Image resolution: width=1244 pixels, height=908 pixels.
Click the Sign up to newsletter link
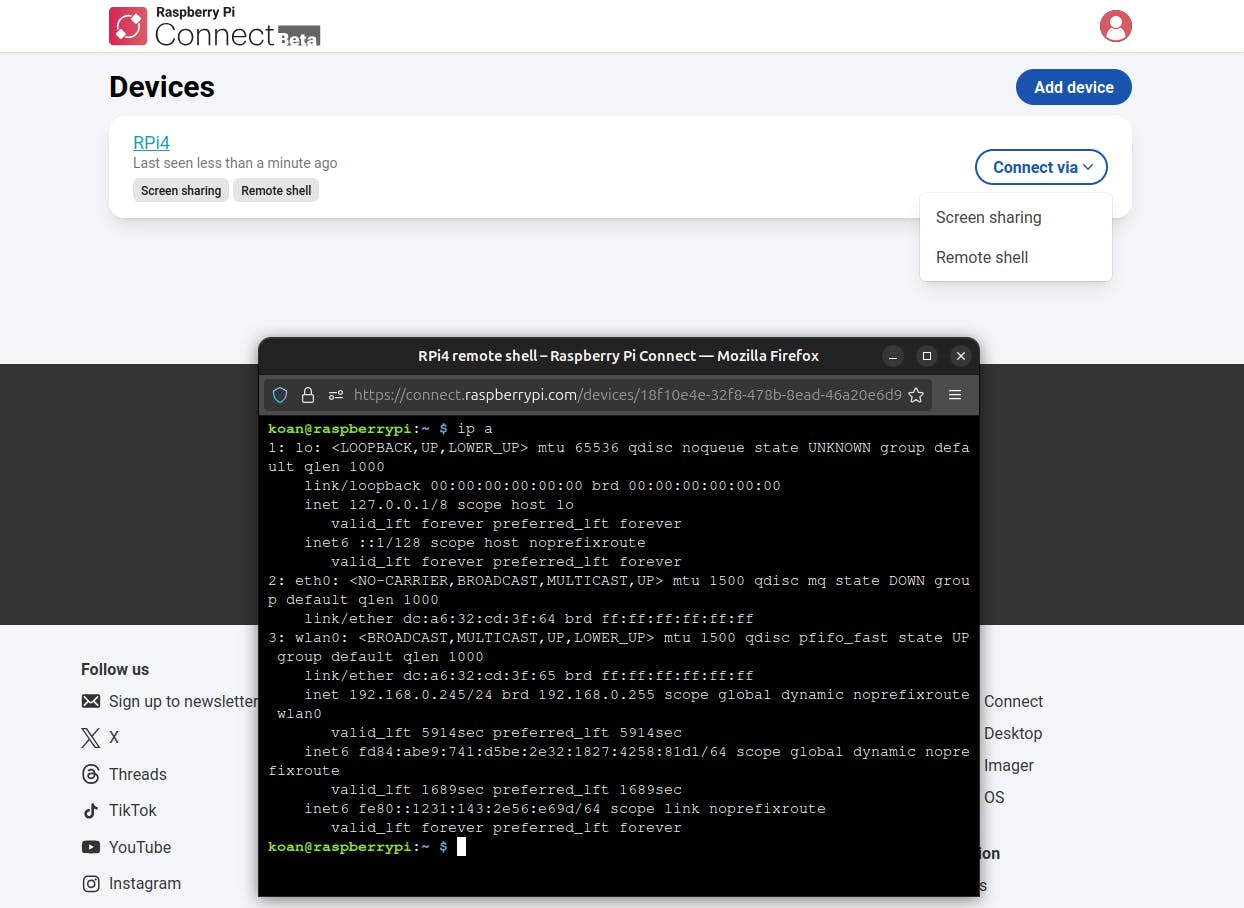point(184,701)
